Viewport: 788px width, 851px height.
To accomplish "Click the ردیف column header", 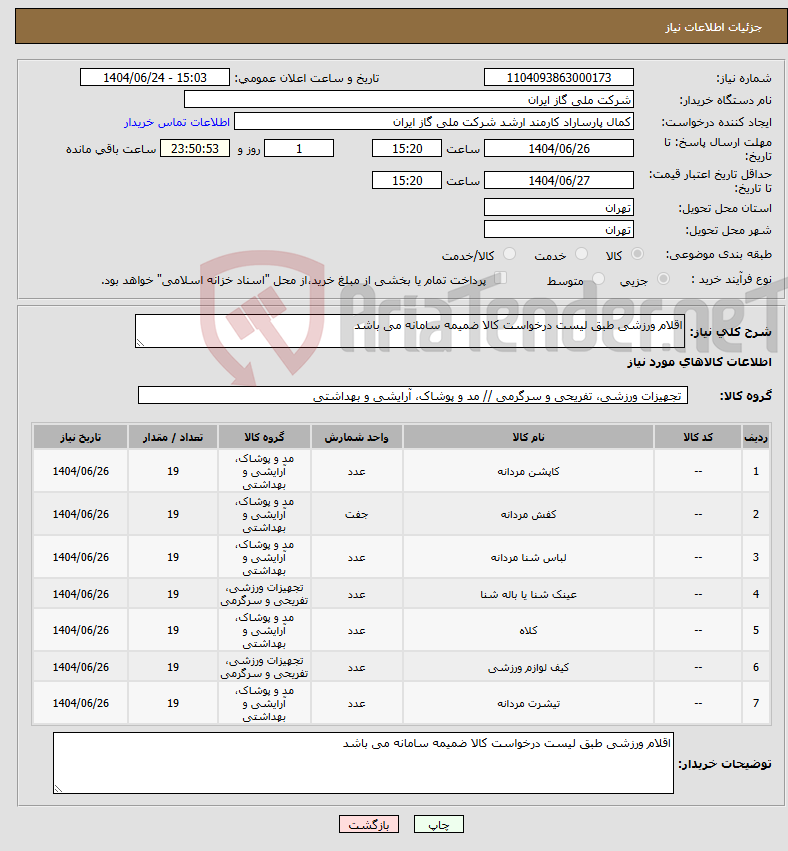I will coord(756,437).
